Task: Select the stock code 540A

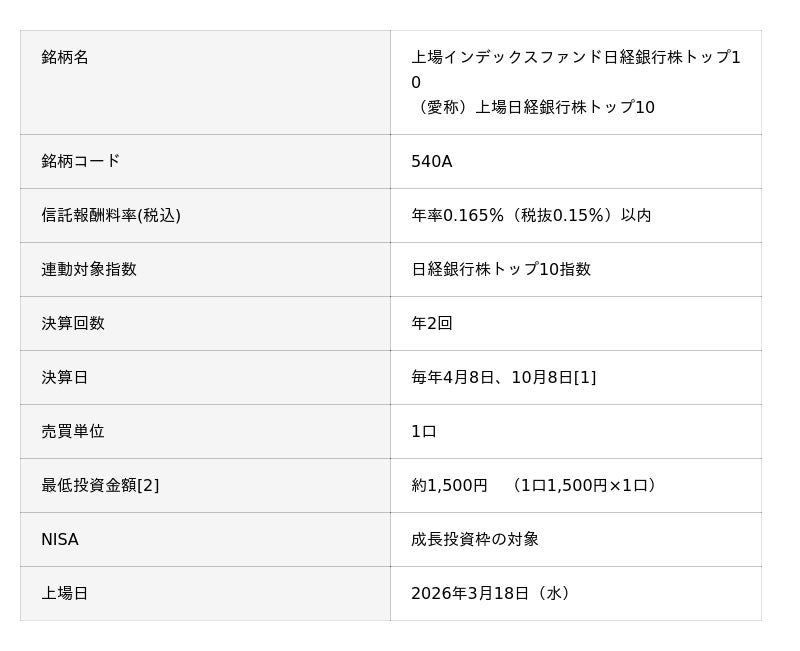Action: coord(431,161)
